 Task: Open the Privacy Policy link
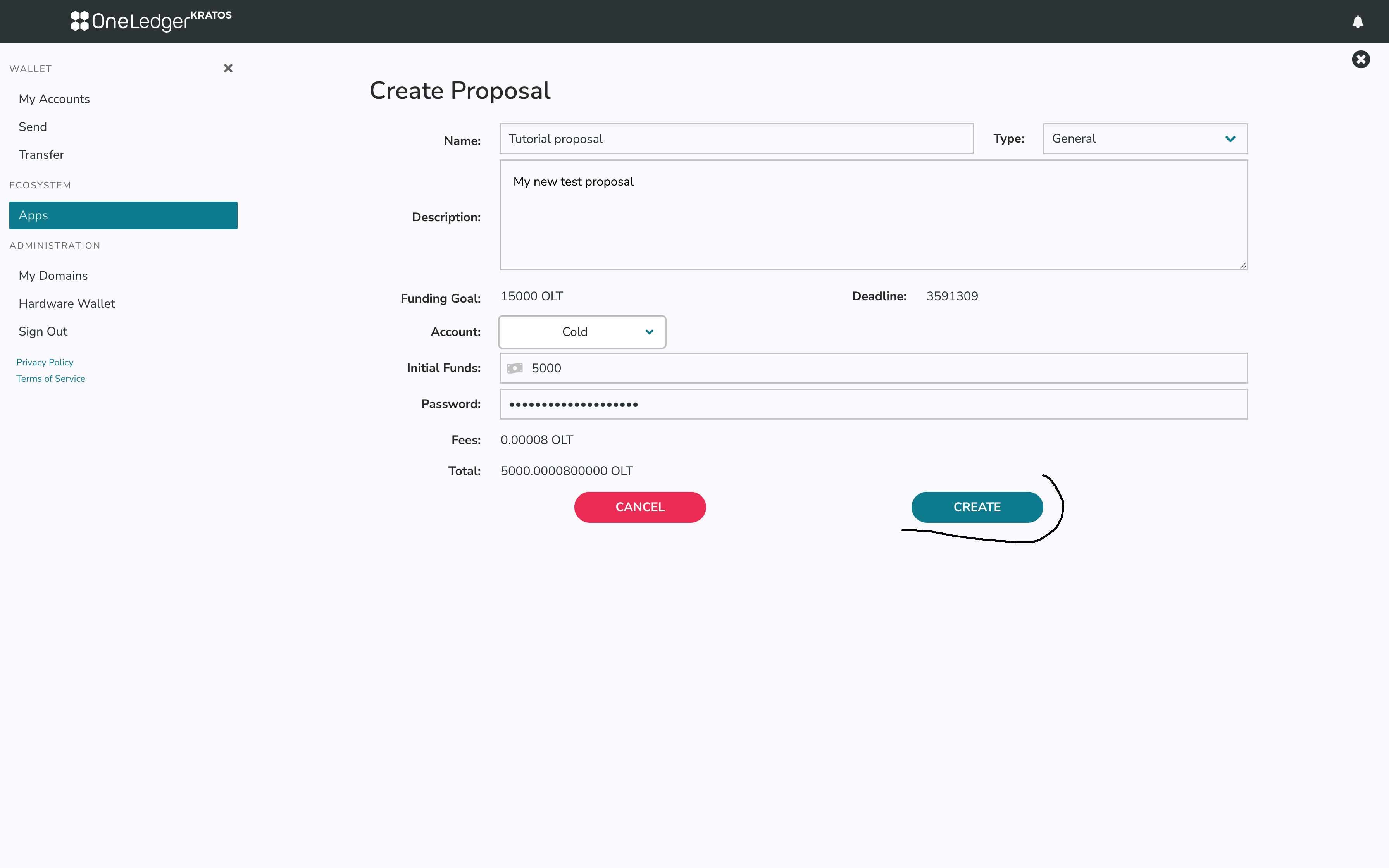click(x=45, y=362)
